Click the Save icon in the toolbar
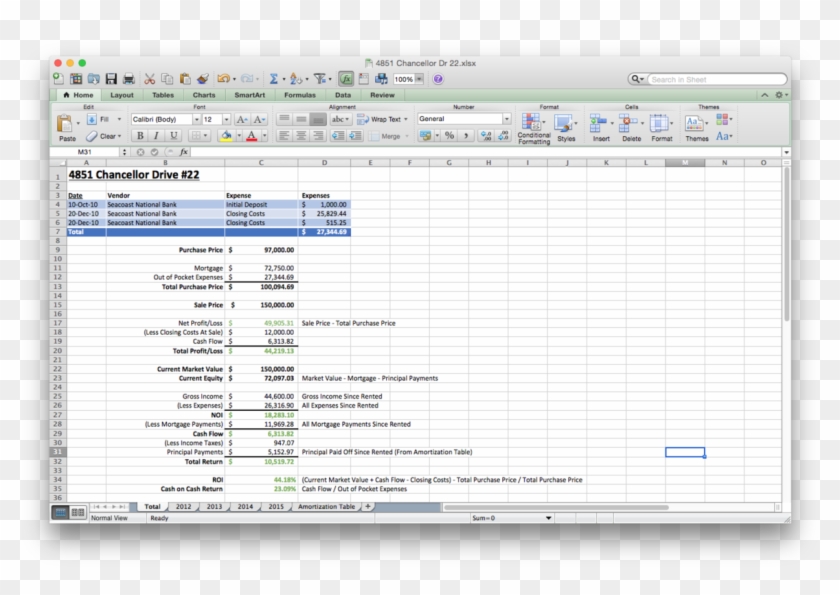Image resolution: width=840 pixels, height=595 pixels. click(x=111, y=79)
